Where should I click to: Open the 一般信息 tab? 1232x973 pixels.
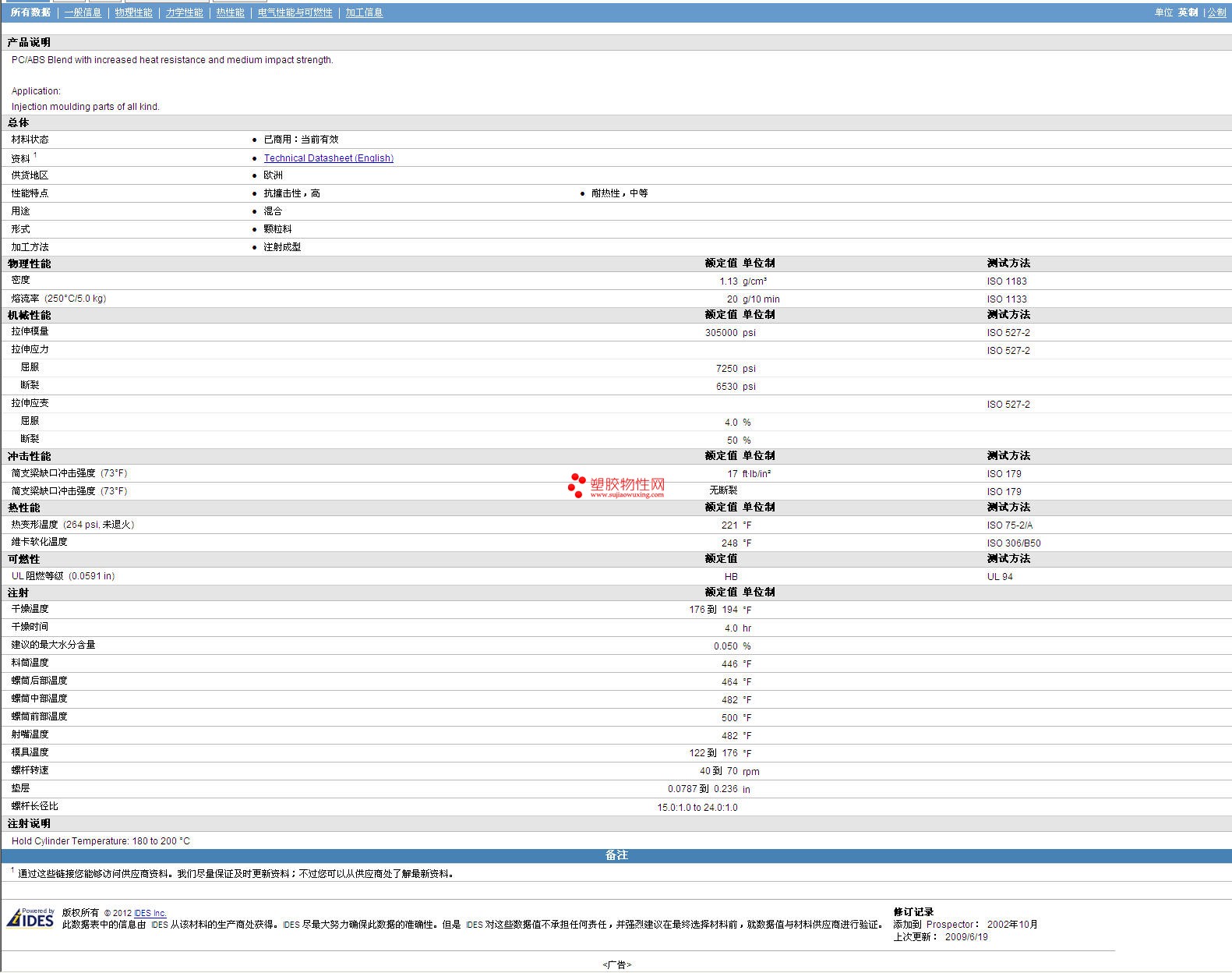pos(83,12)
